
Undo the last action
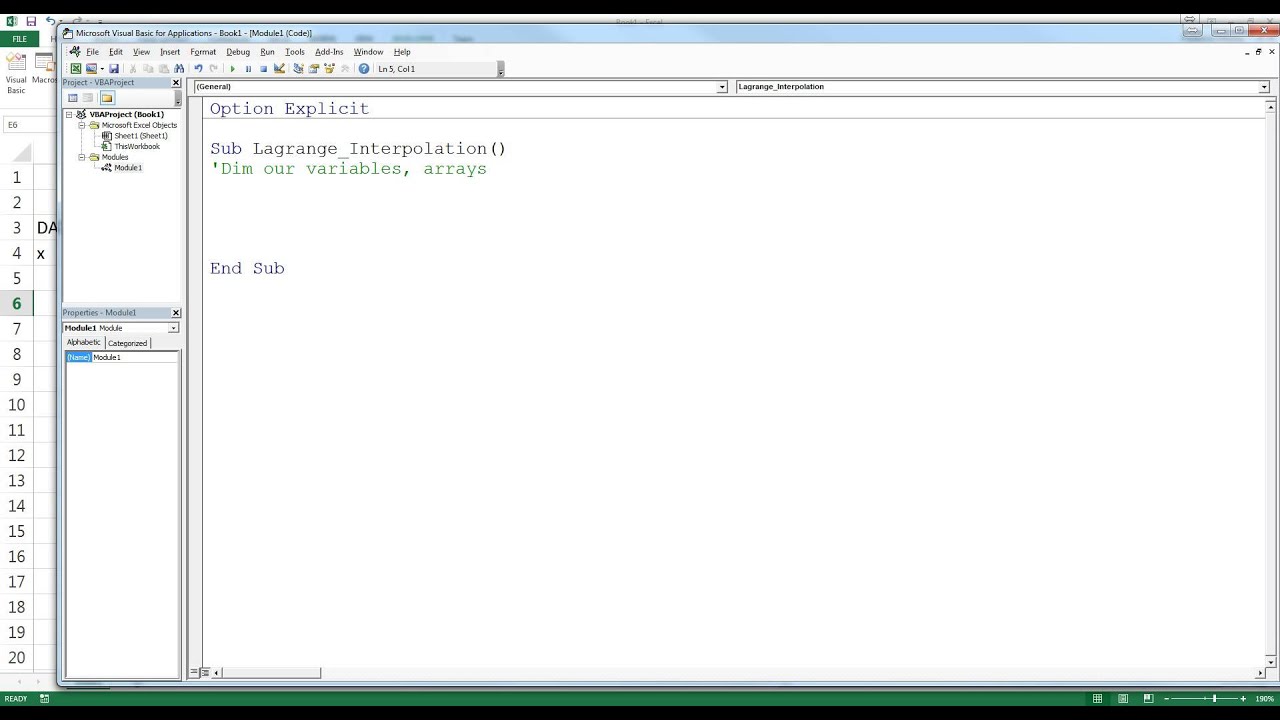(x=198, y=69)
